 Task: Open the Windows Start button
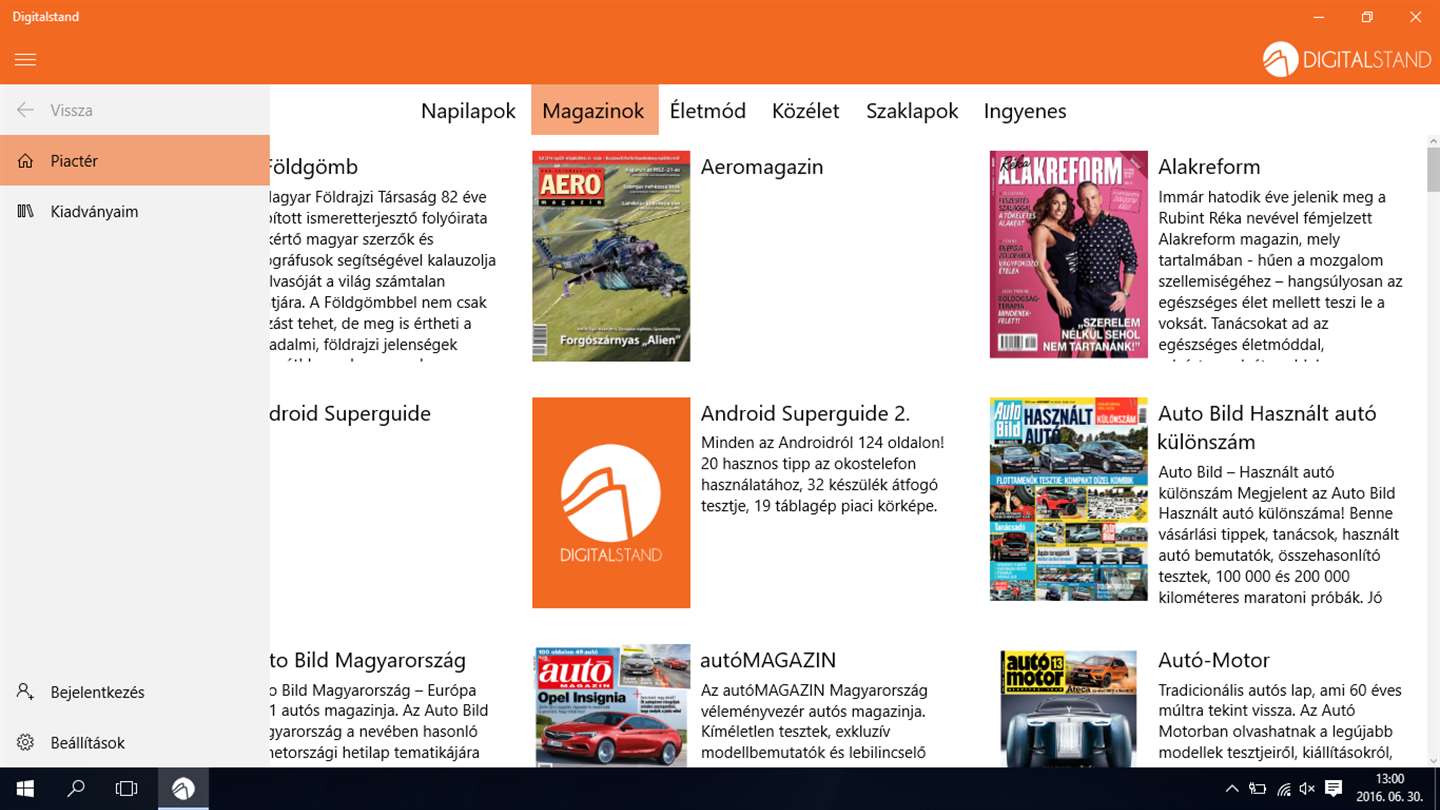(25, 789)
